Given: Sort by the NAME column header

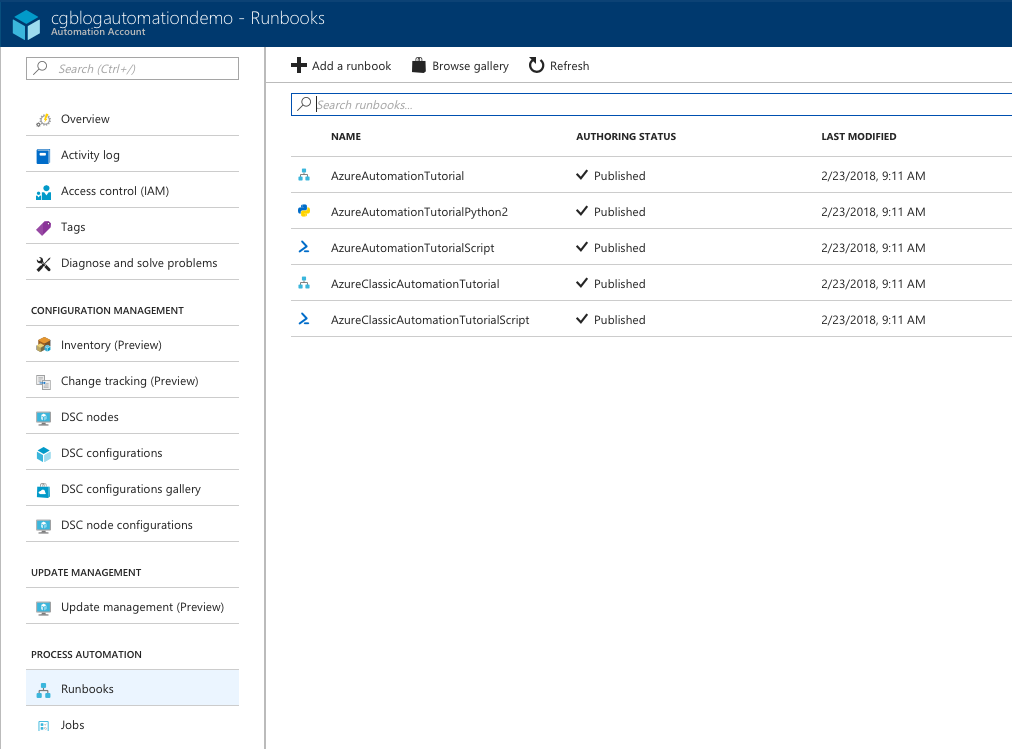Looking at the screenshot, I should point(346,137).
